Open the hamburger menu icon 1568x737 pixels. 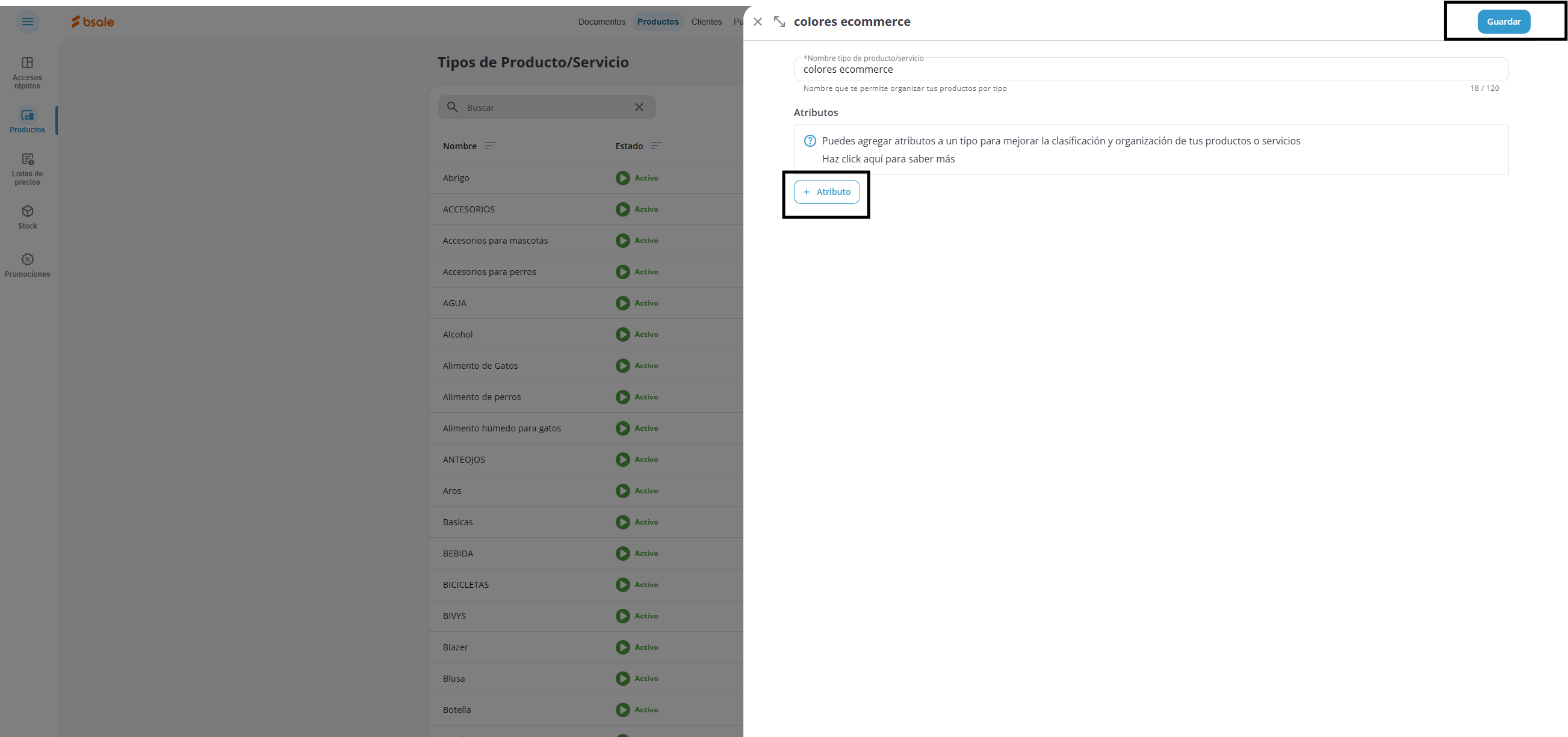tap(28, 22)
